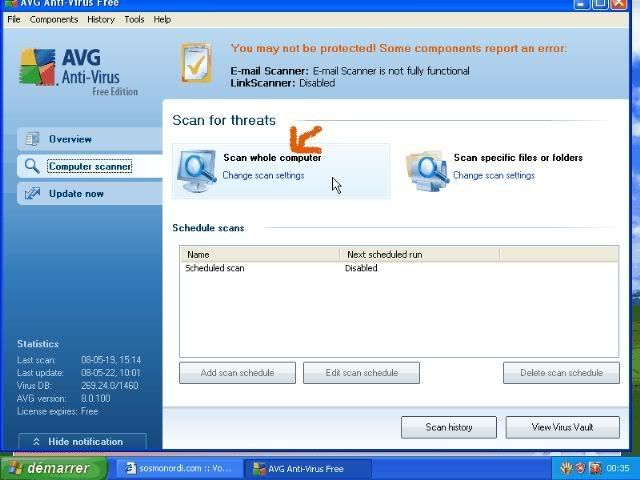Click the Virus DB version value
This screenshot has width=640, height=480.
(x=109, y=386)
